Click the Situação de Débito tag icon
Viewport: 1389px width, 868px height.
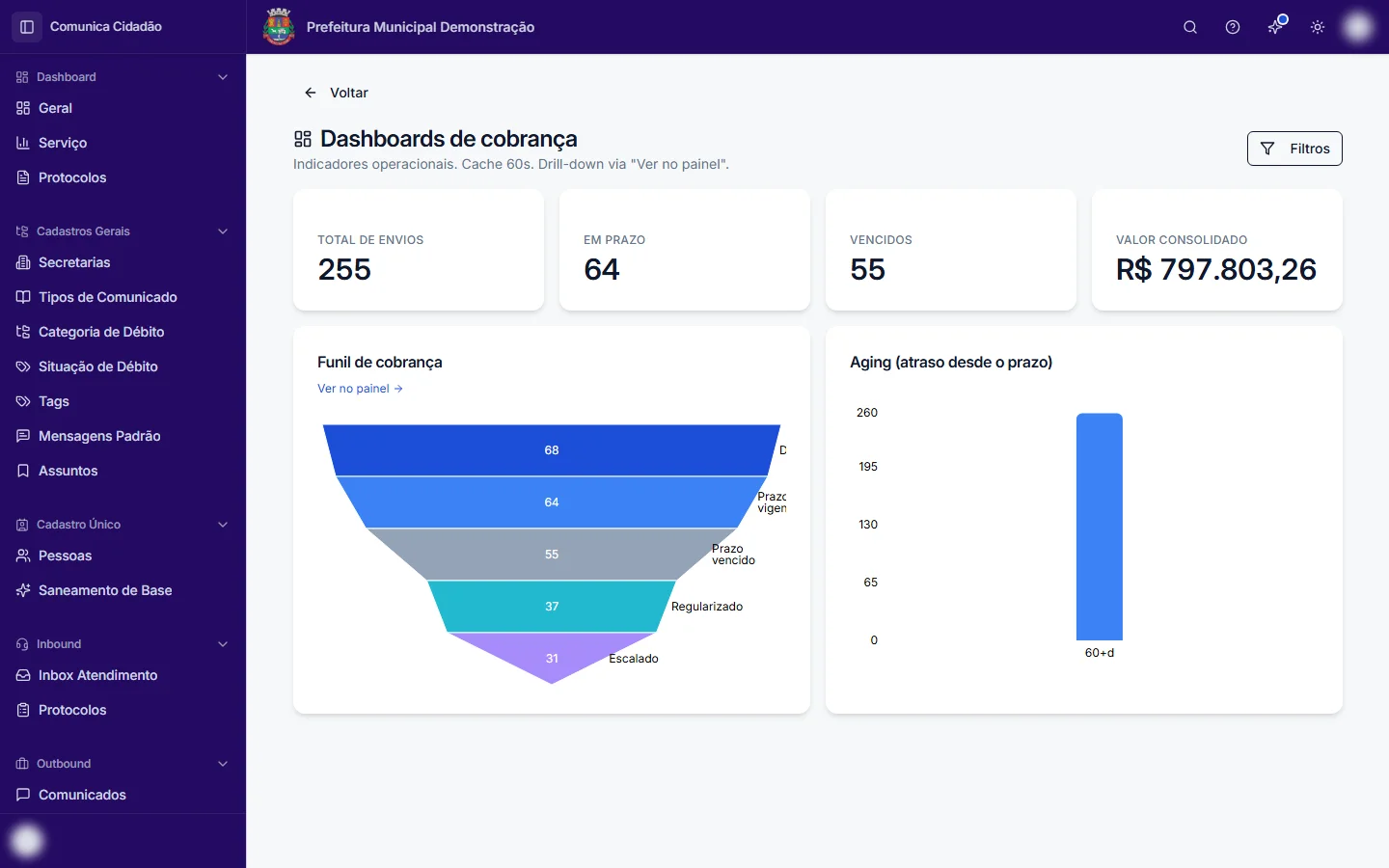coord(23,366)
